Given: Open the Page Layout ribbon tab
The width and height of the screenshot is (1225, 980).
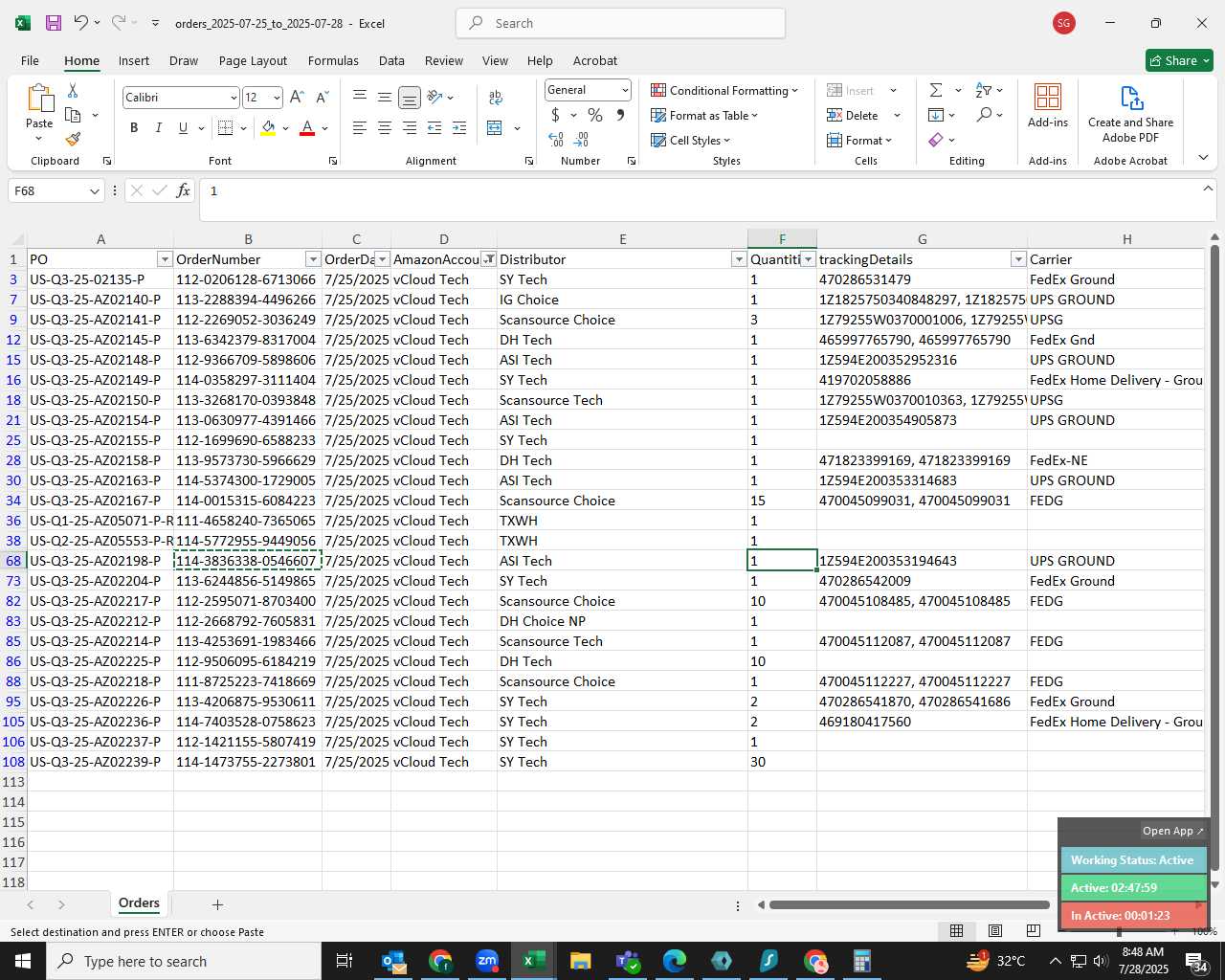Looking at the screenshot, I should [253, 60].
